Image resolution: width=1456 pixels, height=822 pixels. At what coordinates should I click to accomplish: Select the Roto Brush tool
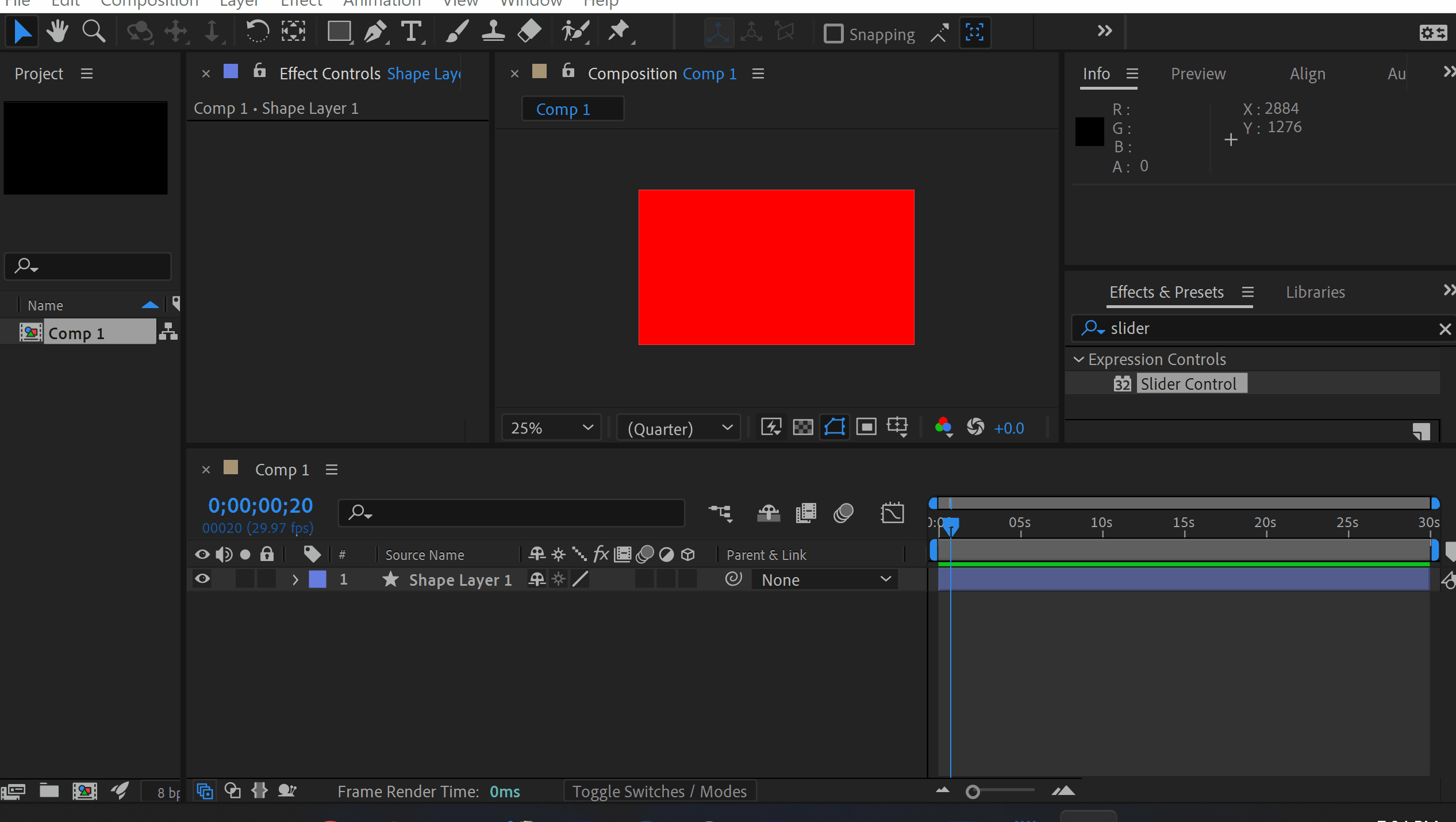(x=575, y=32)
